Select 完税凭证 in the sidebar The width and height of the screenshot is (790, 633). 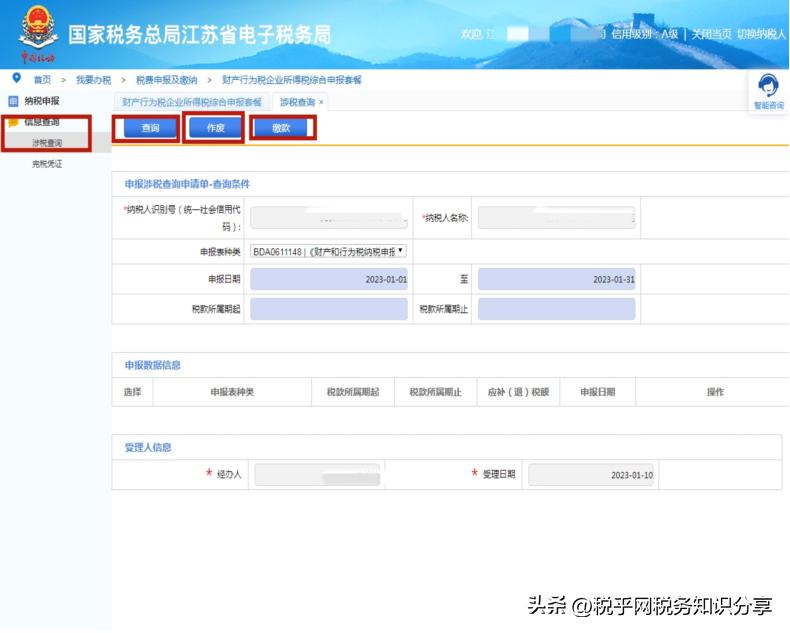coord(47,164)
